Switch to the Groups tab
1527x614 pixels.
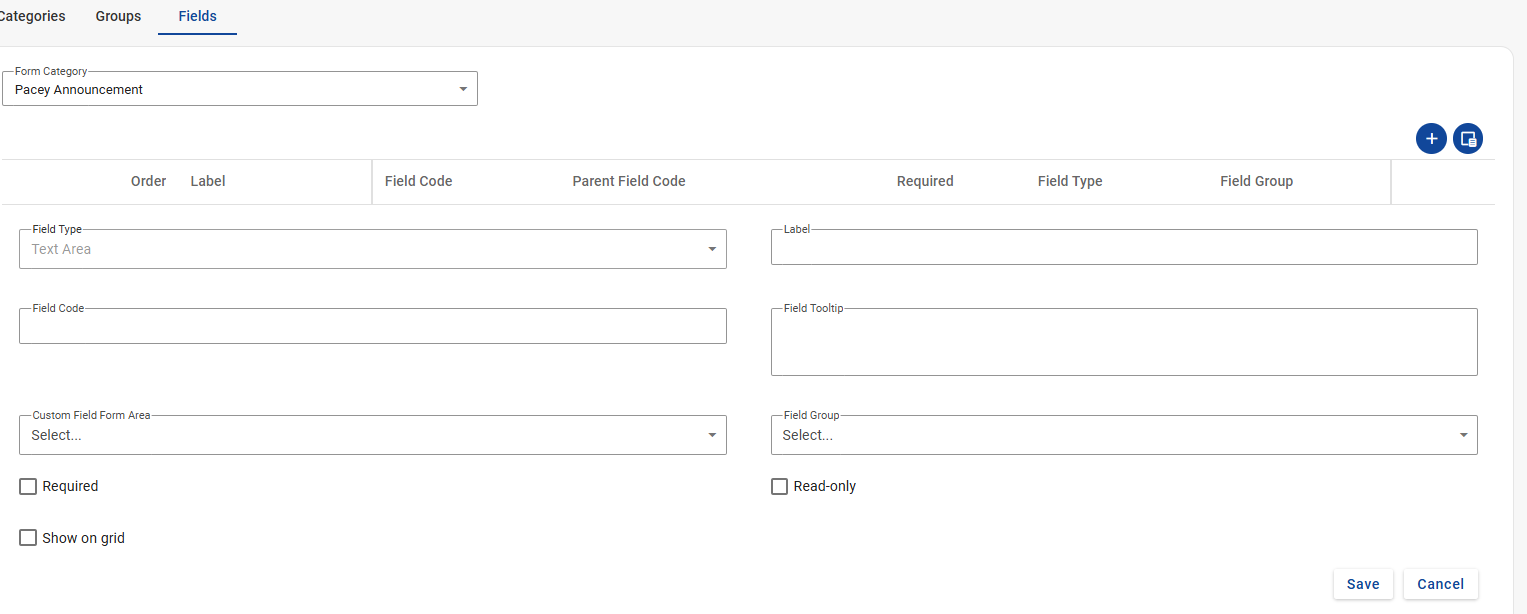click(x=118, y=16)
